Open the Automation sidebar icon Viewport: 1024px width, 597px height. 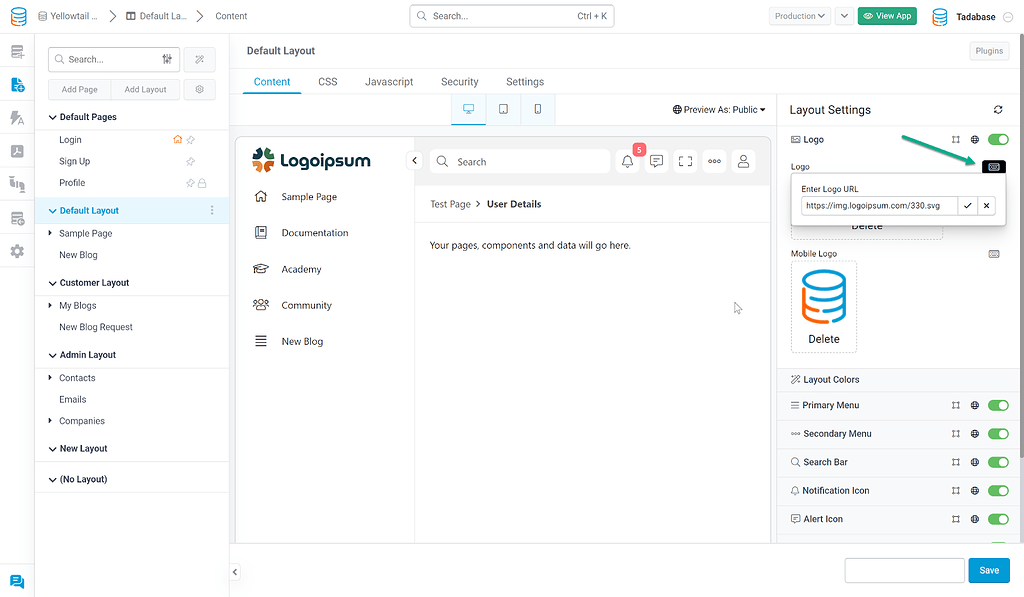click(x=18, y=118)
